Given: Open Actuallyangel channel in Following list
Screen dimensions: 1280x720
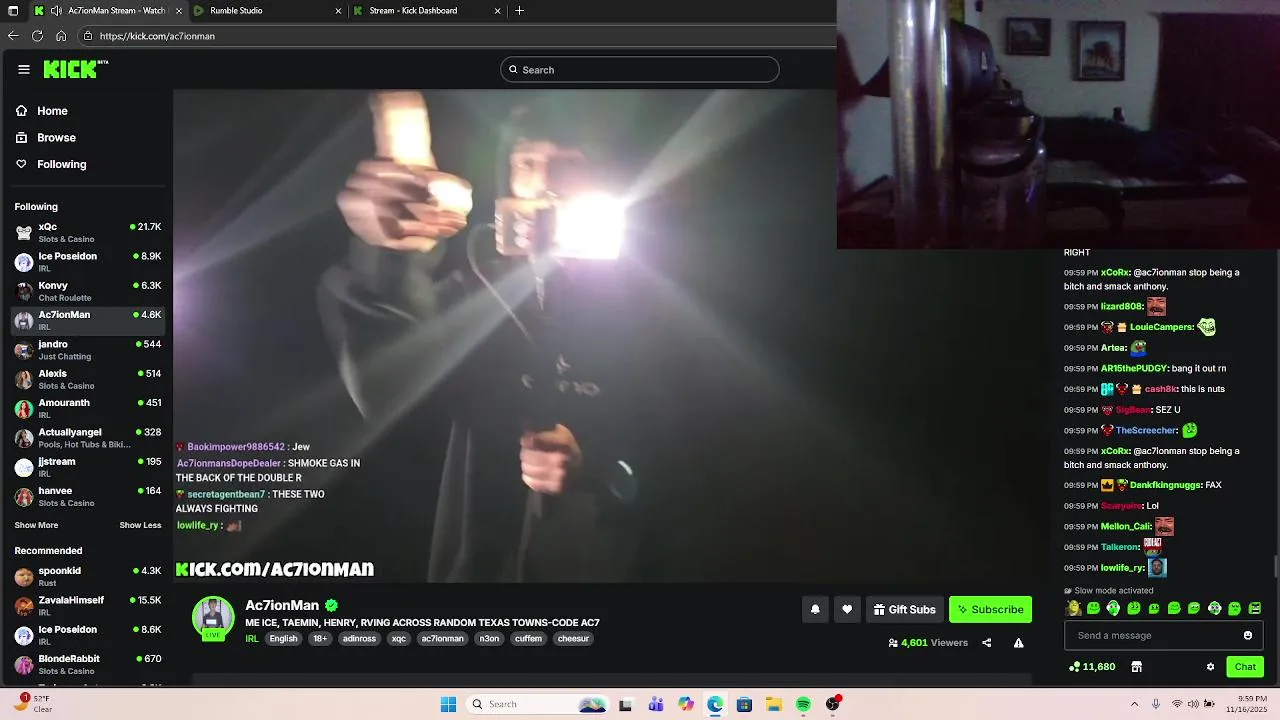Looking at the screenshot, I should click(x=88, y=438).
